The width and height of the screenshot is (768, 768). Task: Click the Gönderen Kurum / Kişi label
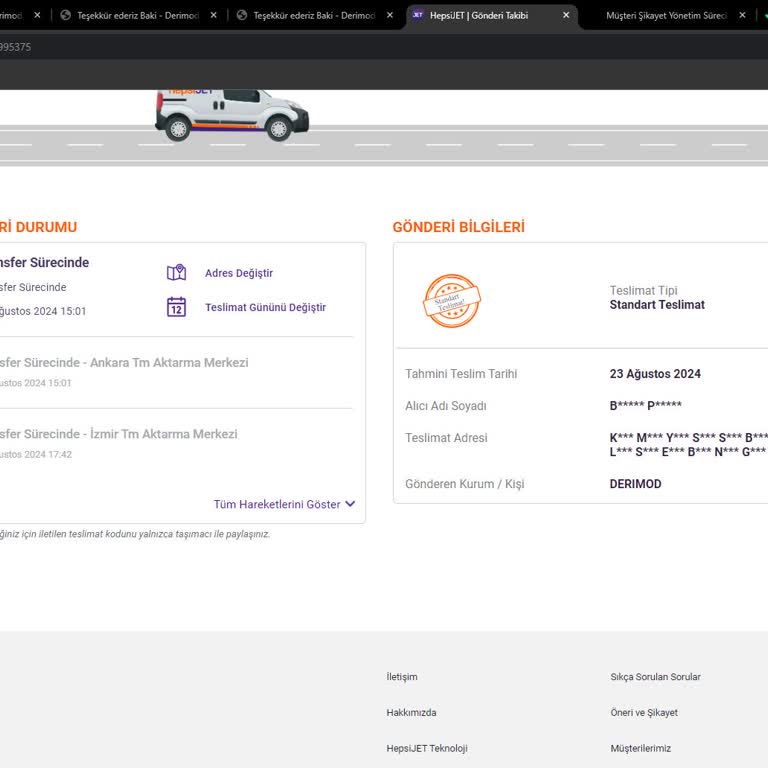(464, 484)
